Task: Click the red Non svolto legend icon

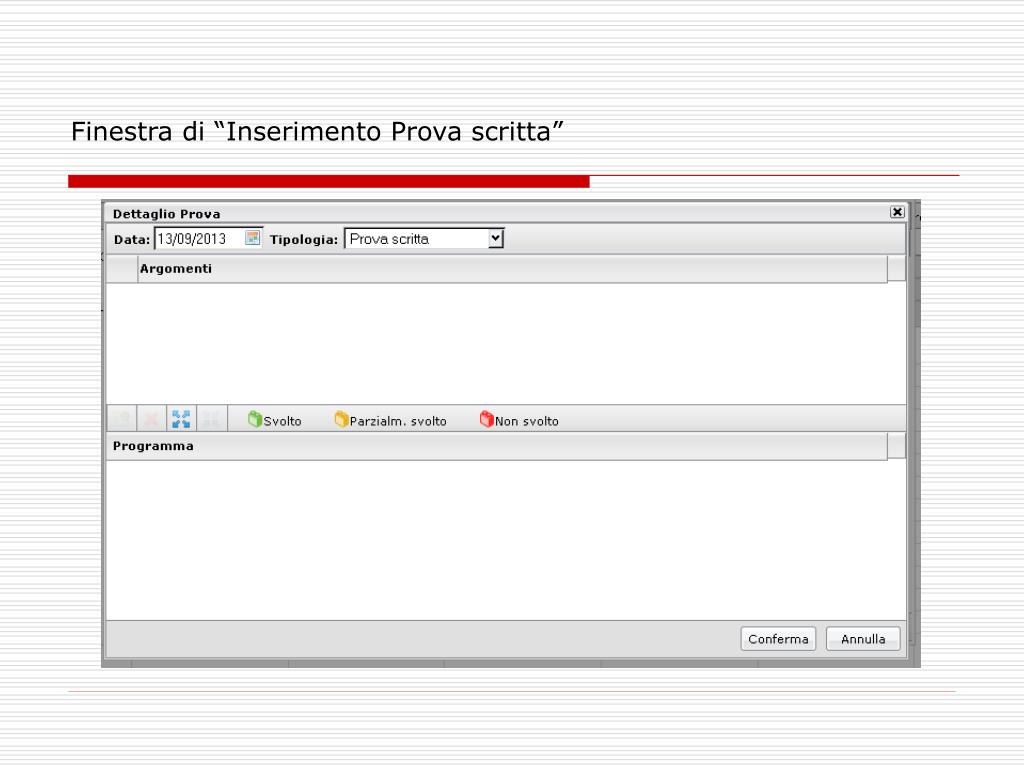Action: pos(487,419)
